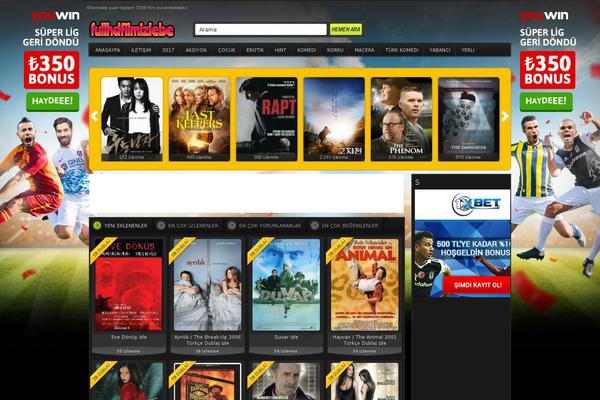Click right HAYDEEE! green button
Viewport: 600px width, 400px height.
(546, 101)
